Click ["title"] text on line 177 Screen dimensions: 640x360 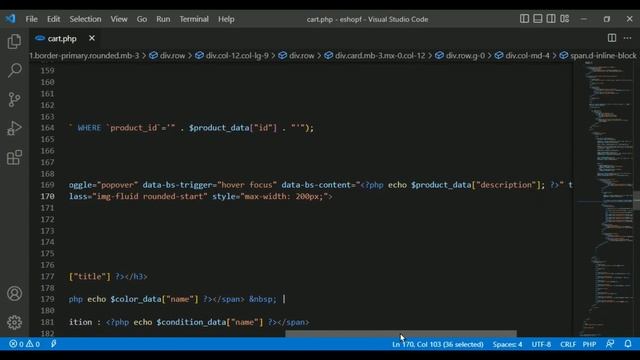pos(90,276)
